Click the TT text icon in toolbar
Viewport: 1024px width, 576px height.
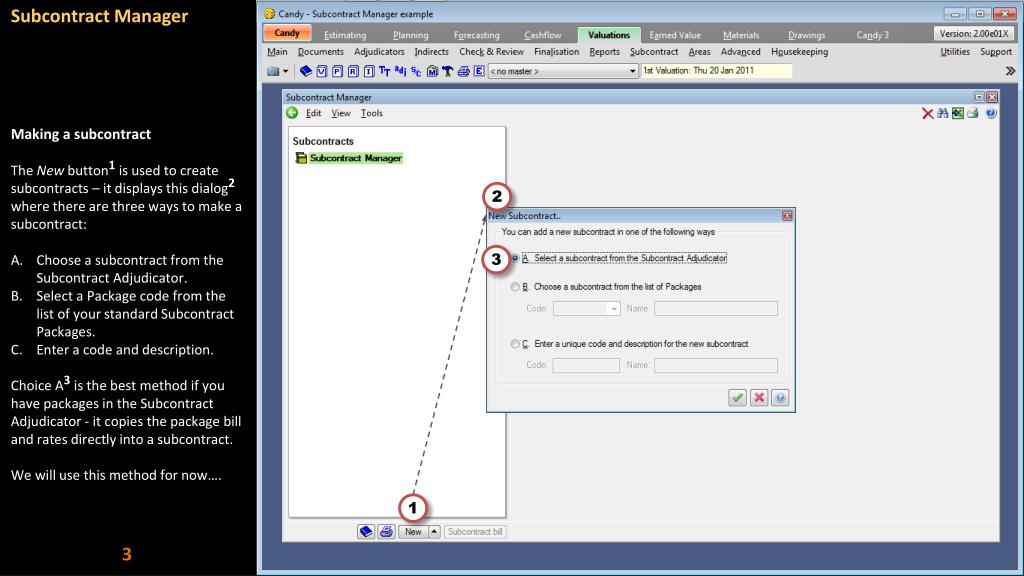pyautogui.click(x=385, y=71)
